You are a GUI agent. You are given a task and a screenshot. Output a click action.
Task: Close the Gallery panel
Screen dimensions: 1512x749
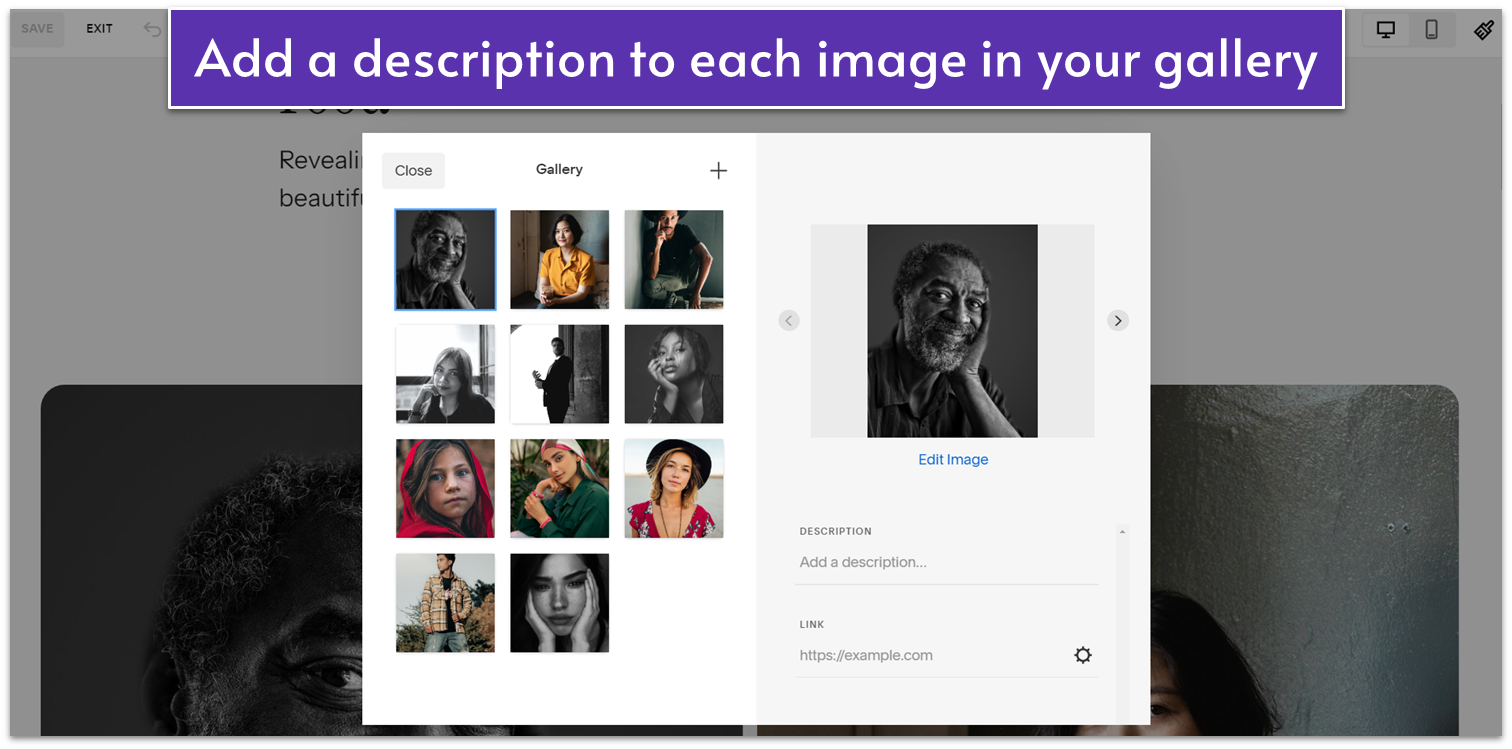[413, 171]
